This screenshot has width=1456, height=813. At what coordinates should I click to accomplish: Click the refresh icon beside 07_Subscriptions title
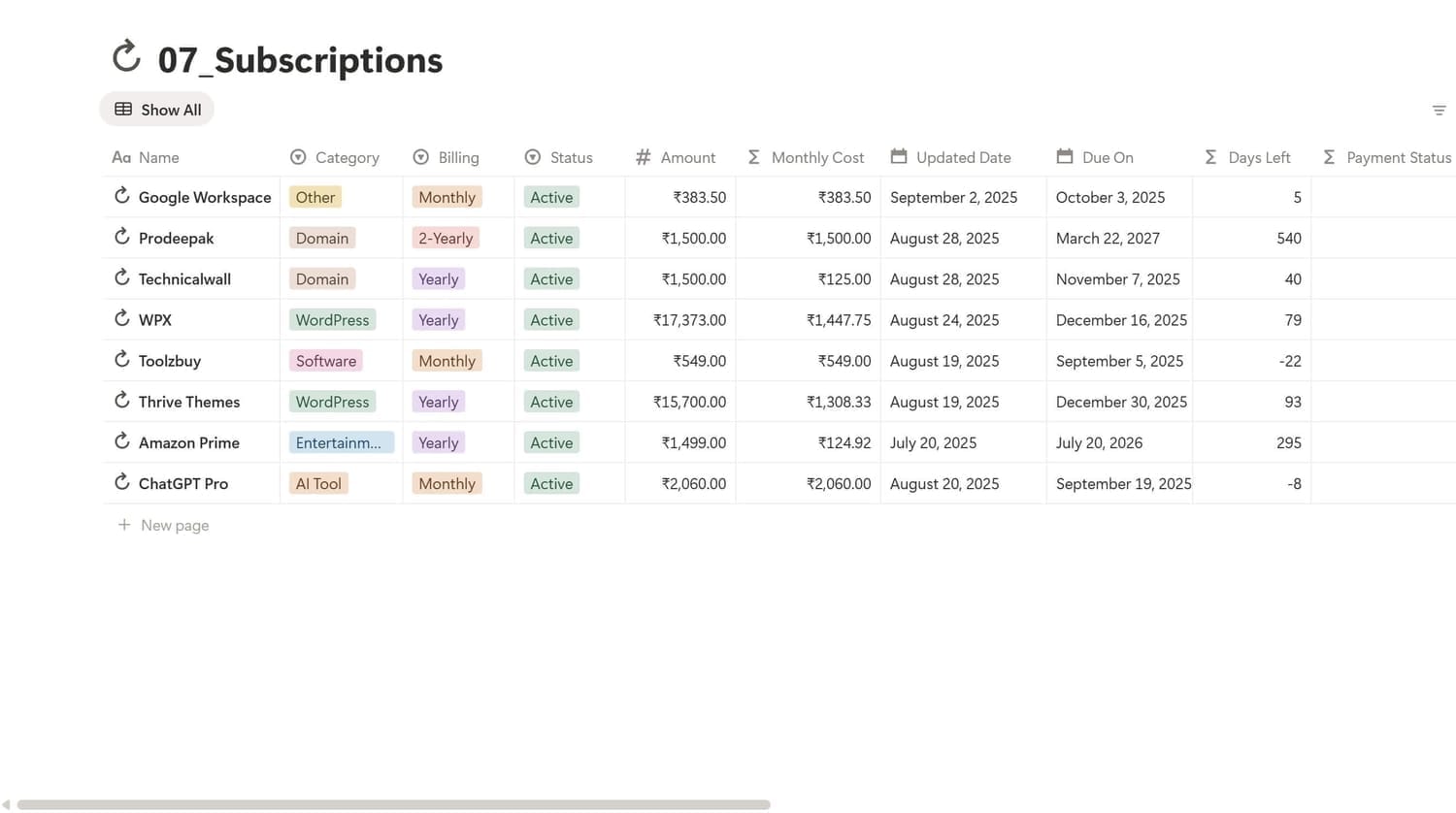point(126,57)
